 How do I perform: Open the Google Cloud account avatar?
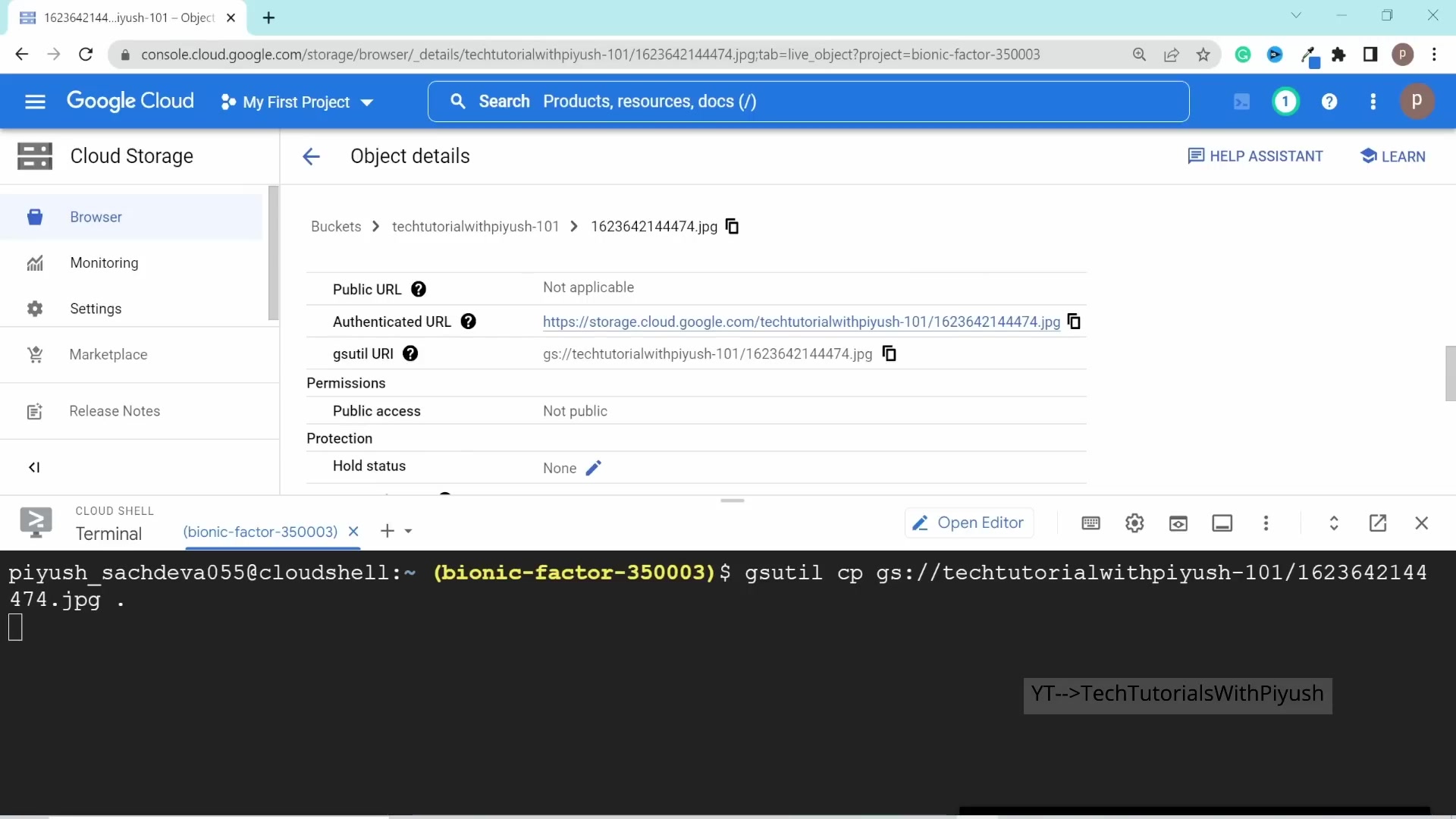coord(1417,102)
